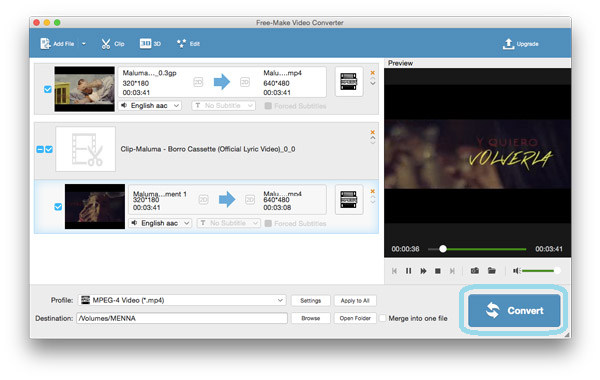
Task: Open English aac audio dropdown, first video
Action: point(150,106)
